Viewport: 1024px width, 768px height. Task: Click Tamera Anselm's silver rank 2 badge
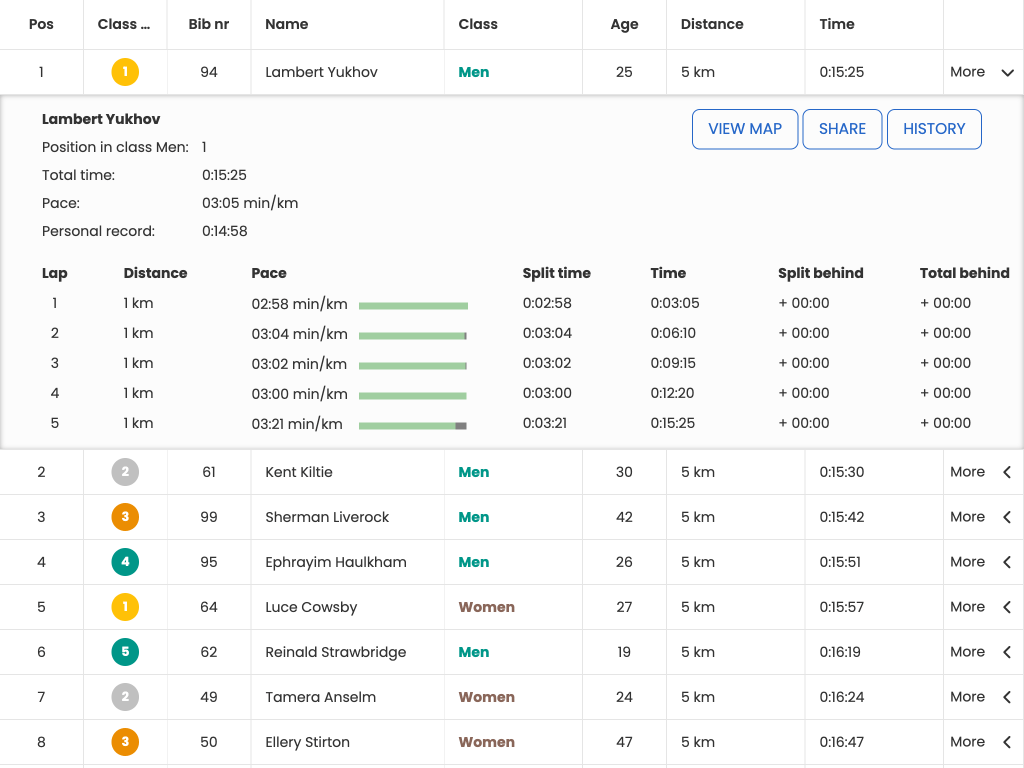coord(125,697)
